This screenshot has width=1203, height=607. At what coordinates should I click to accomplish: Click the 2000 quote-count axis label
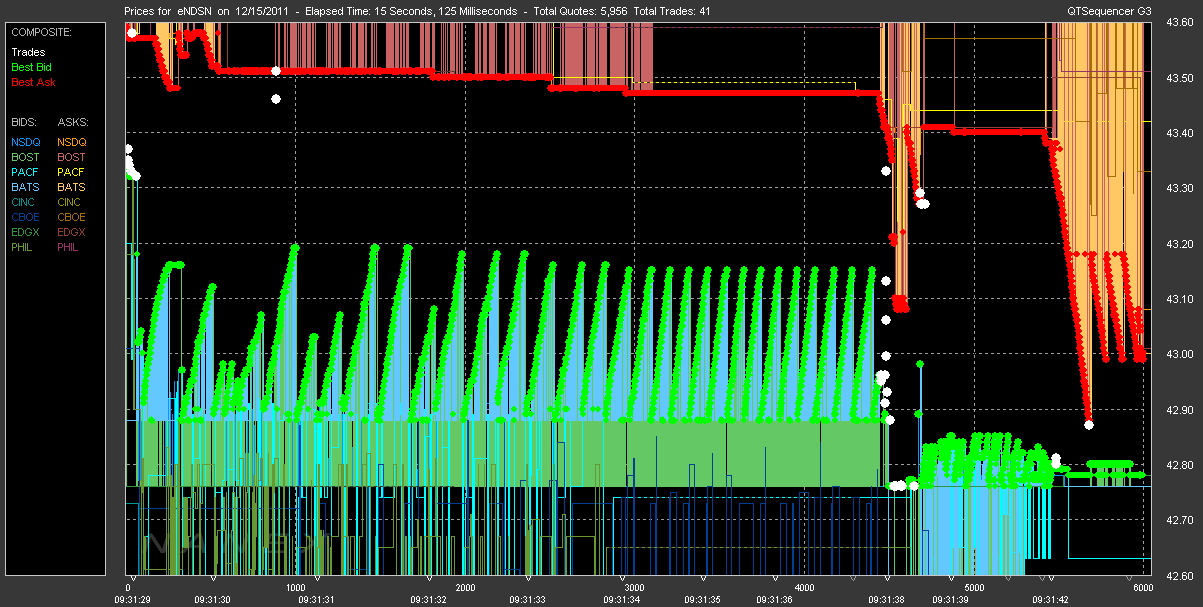[465, 587]
